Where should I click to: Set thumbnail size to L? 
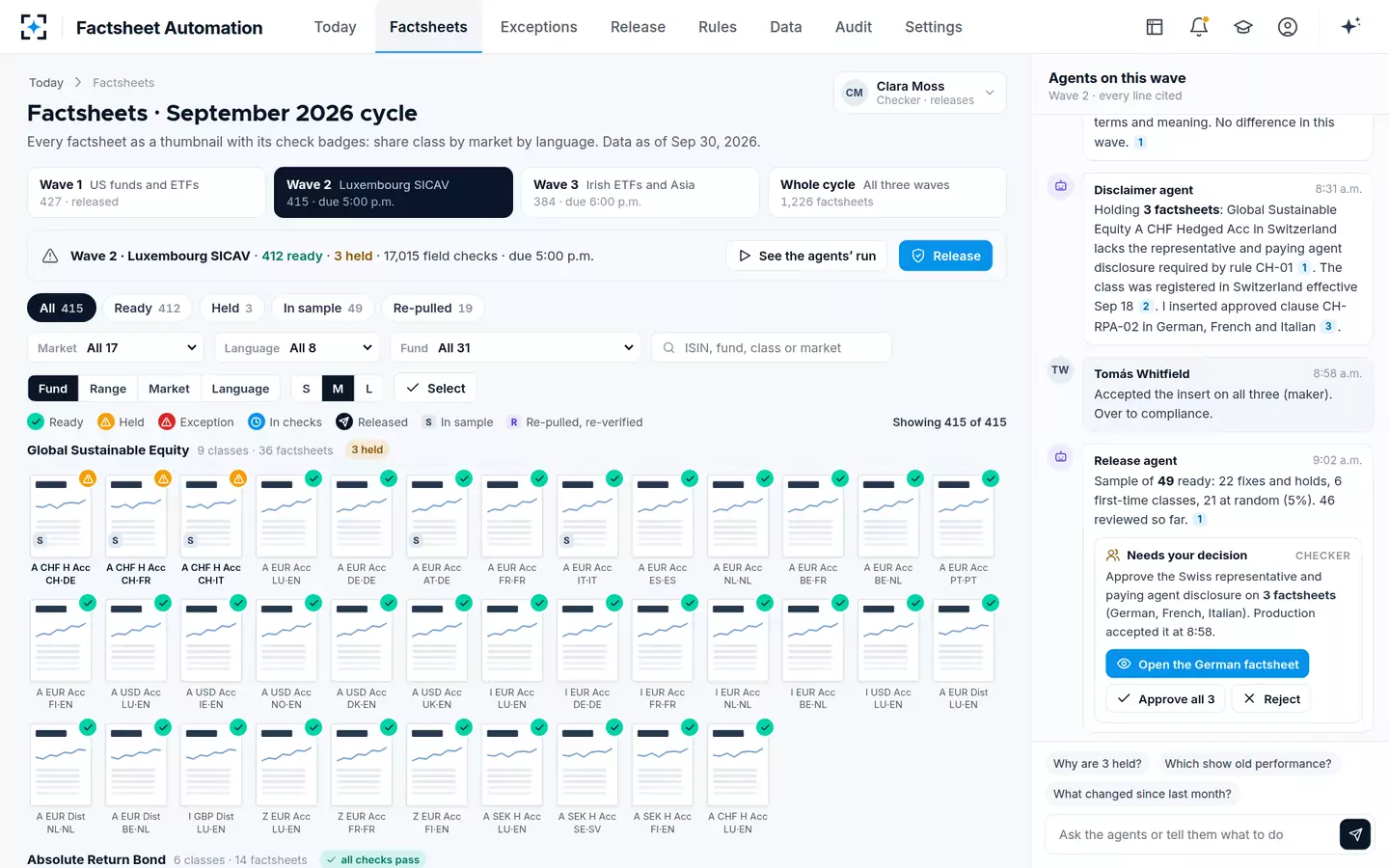coord(368,389)
